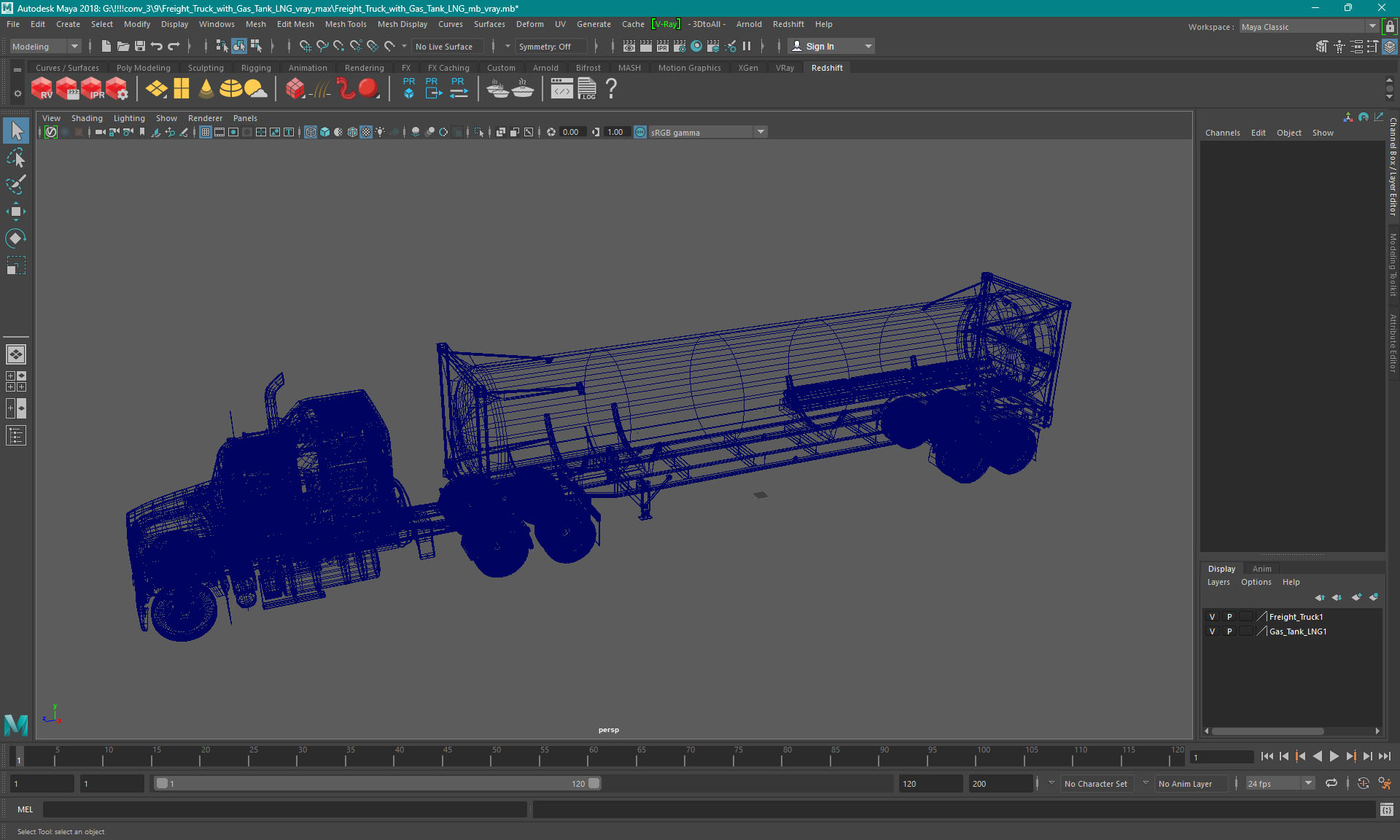Screen dimensions: 1400x840
Task: Toggle visibility of Gas_Tank_LNG1 layer
Action: pos(1213,631)
